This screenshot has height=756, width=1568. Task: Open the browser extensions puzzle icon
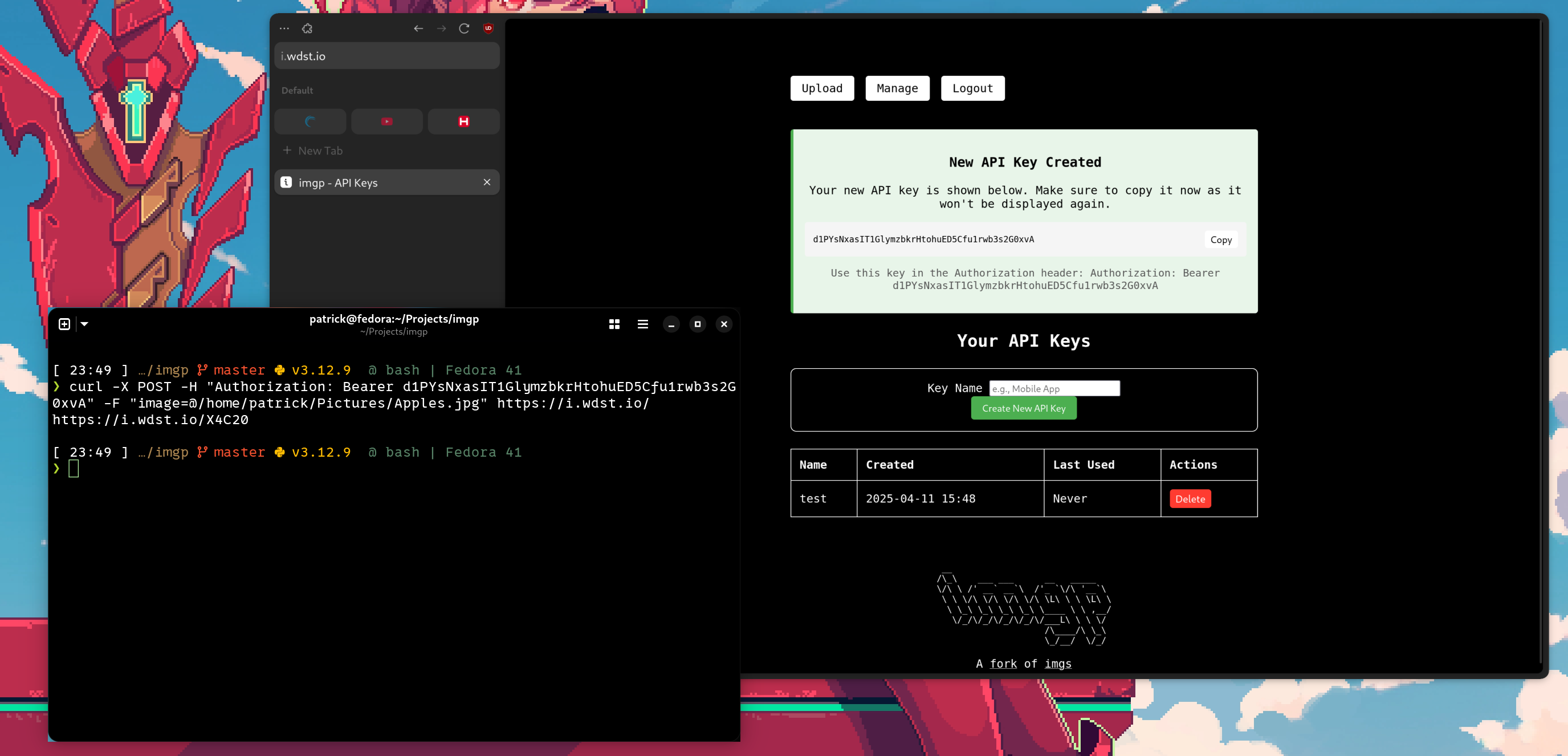tap(307, 29)
